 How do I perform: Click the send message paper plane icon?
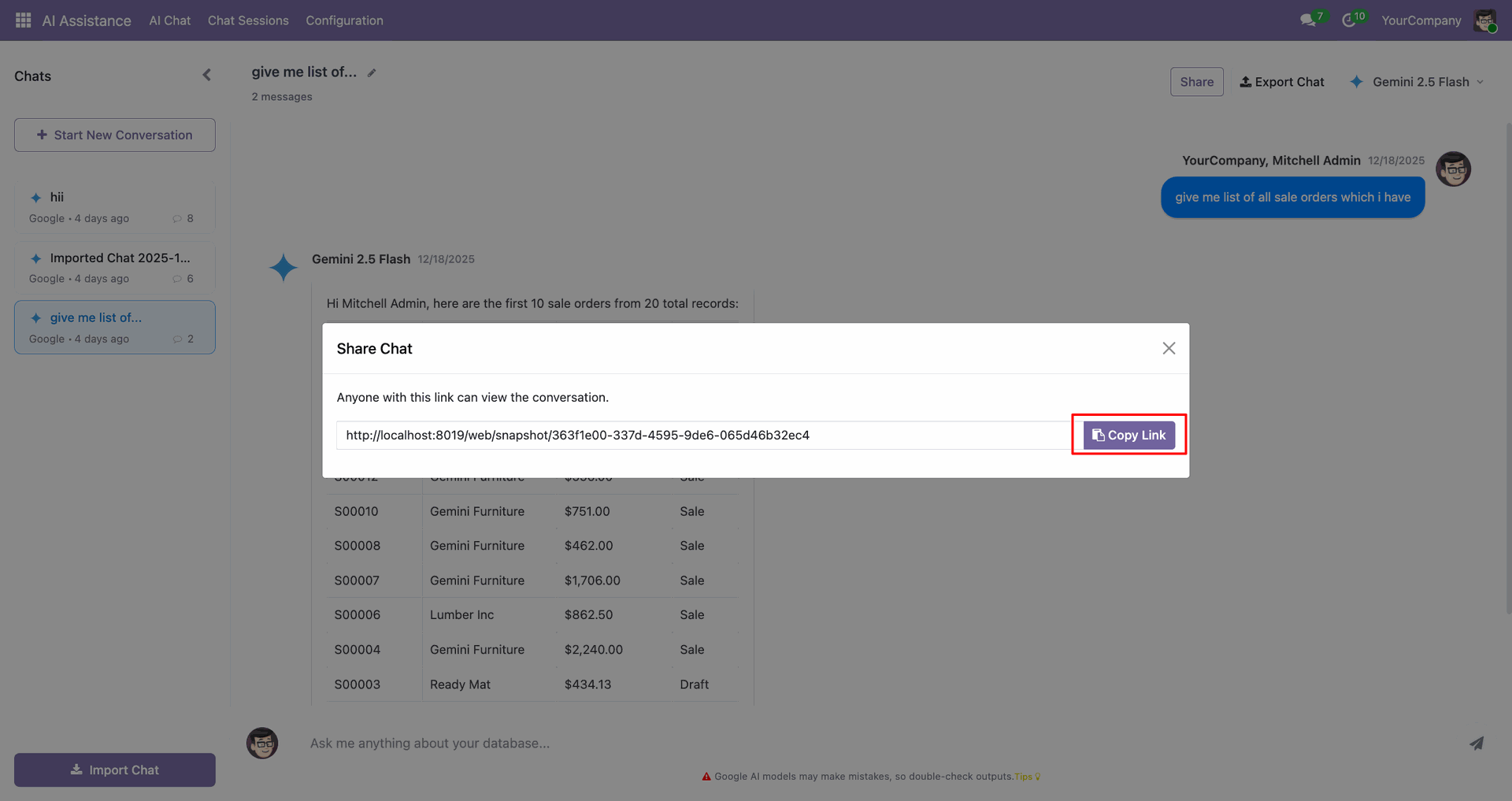[x=1477, y=744]
